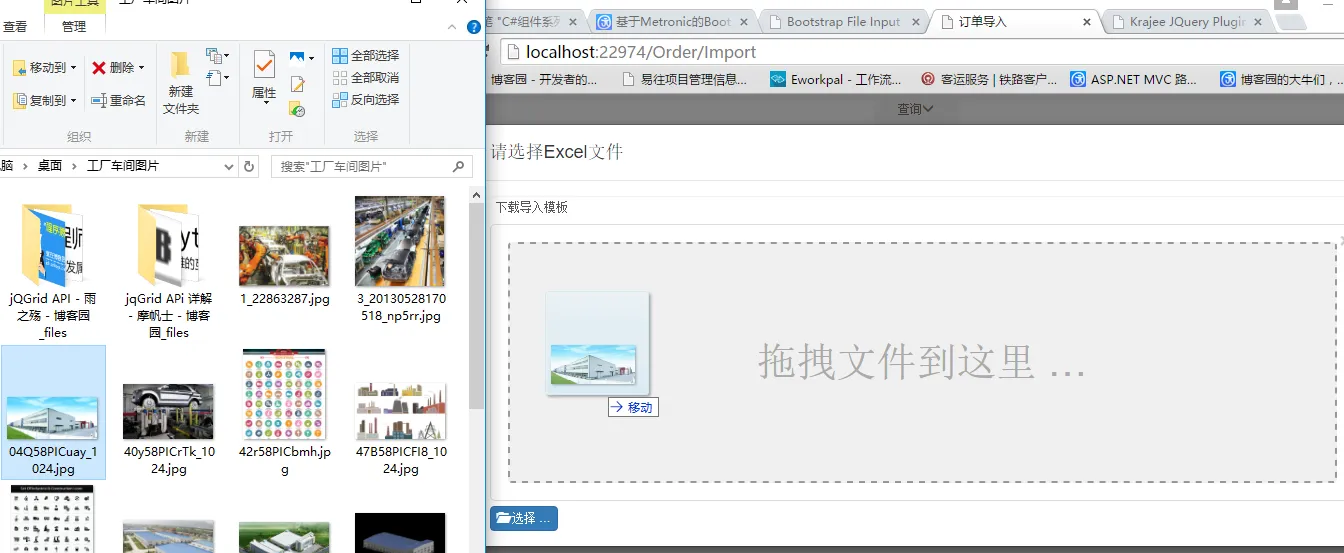Click the 搜索"工厂车间图片" search box
This screenshot has width=1344, height=553.
pyautogui.click(x=372, y=166)
